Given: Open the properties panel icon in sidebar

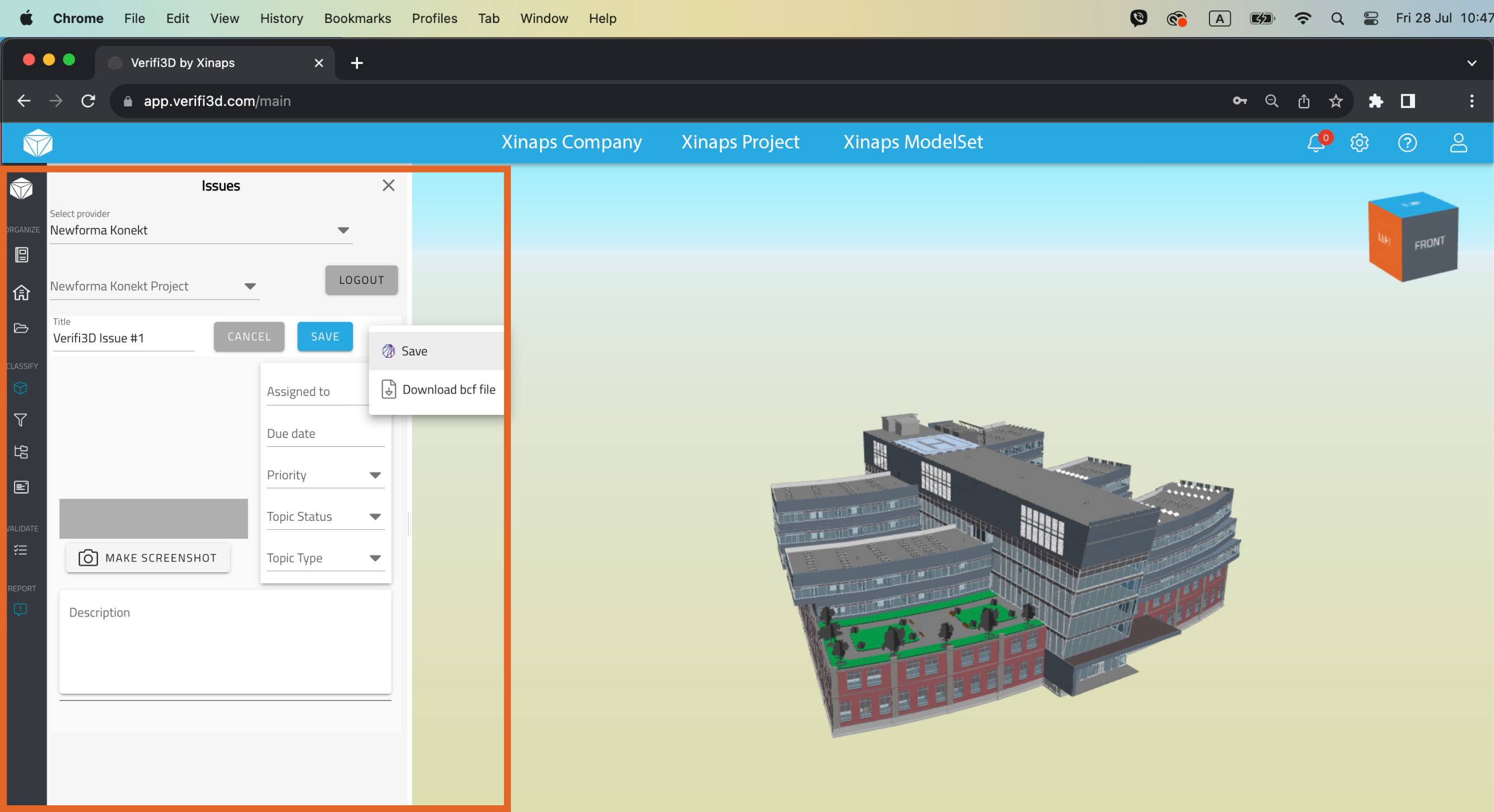Looking at the screenshot, I should pyautogui.click(x=21, y=487).
